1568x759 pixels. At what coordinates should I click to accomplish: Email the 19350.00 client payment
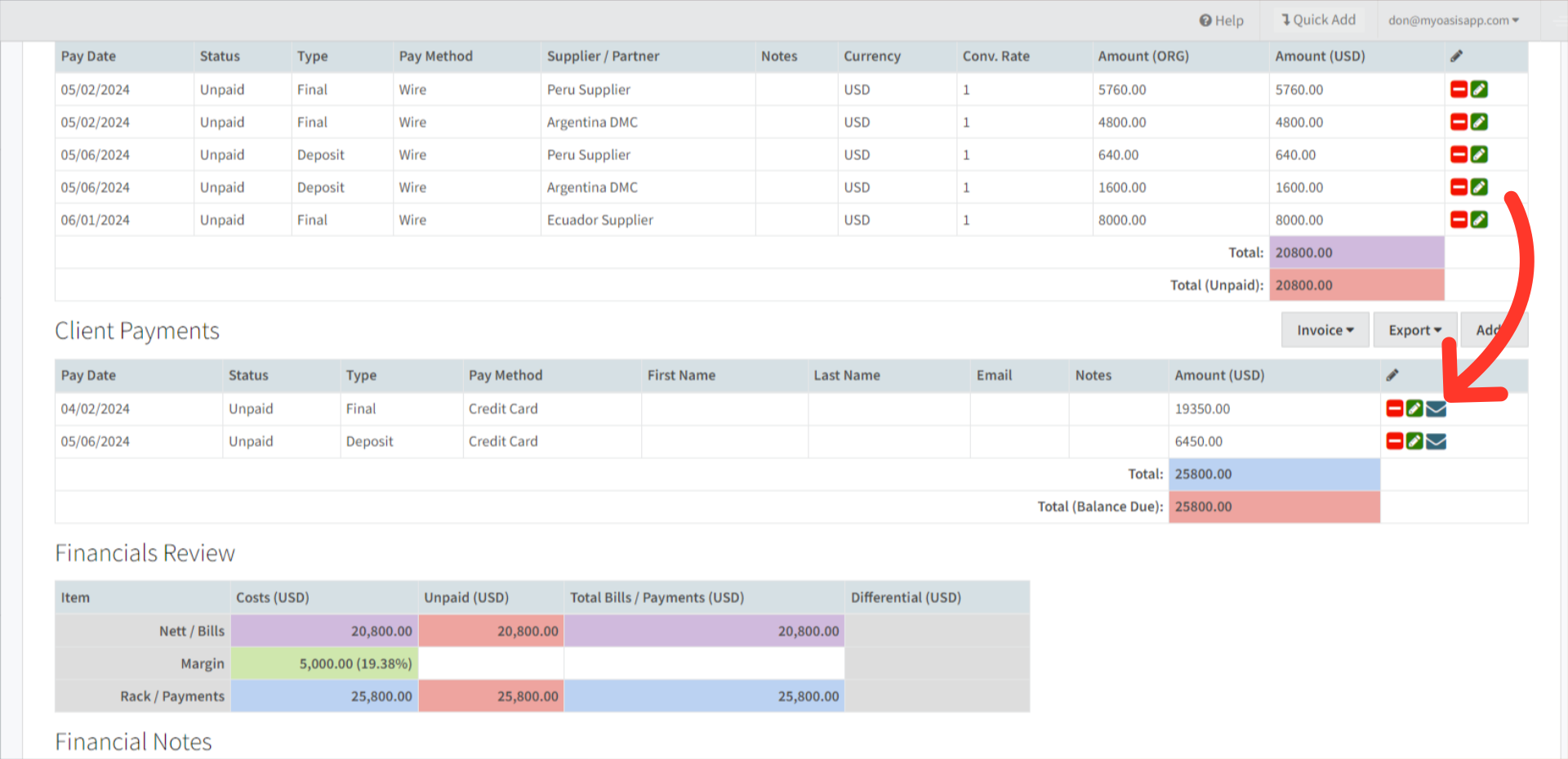click(x=1437, y=409)
